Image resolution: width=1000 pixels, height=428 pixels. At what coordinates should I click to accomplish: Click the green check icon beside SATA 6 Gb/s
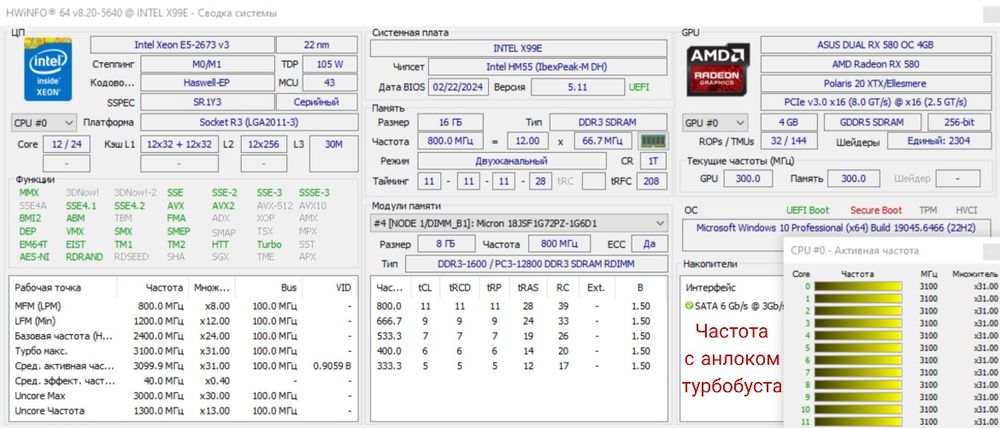coord(689,306)
